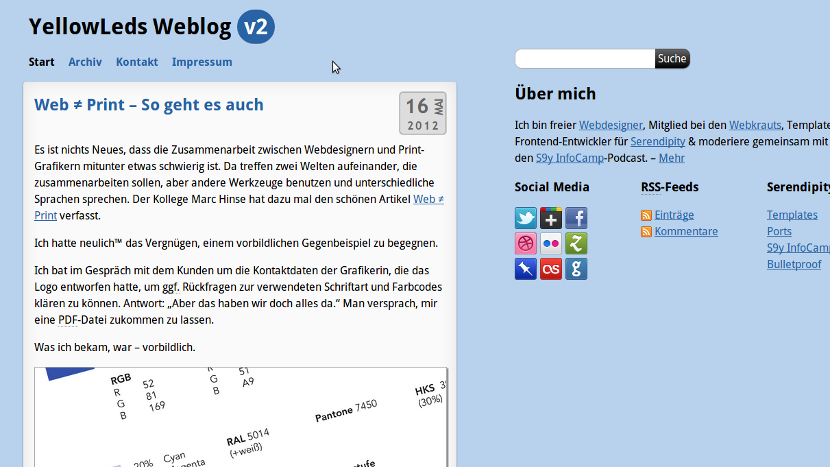
Task: Click the color codes image in the article
Action: click(x=240, y=417)
